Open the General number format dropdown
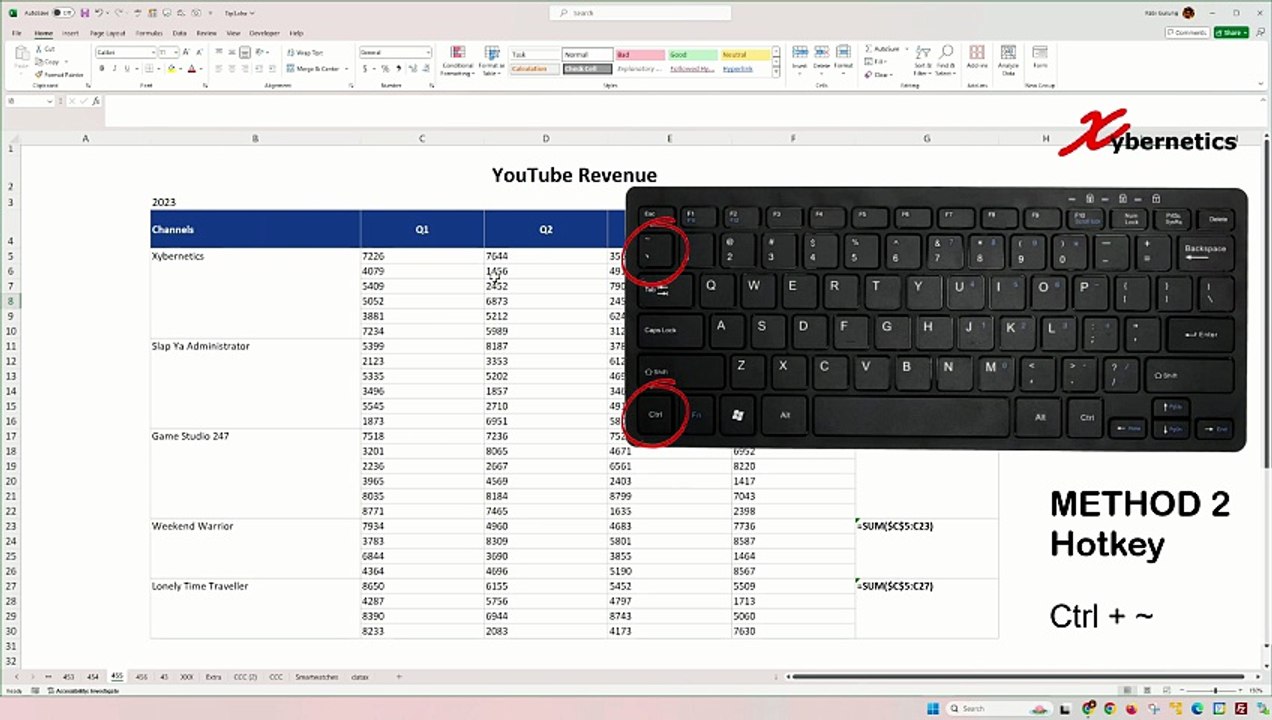This screenshot has height=720, width=1272. point(395,52)
